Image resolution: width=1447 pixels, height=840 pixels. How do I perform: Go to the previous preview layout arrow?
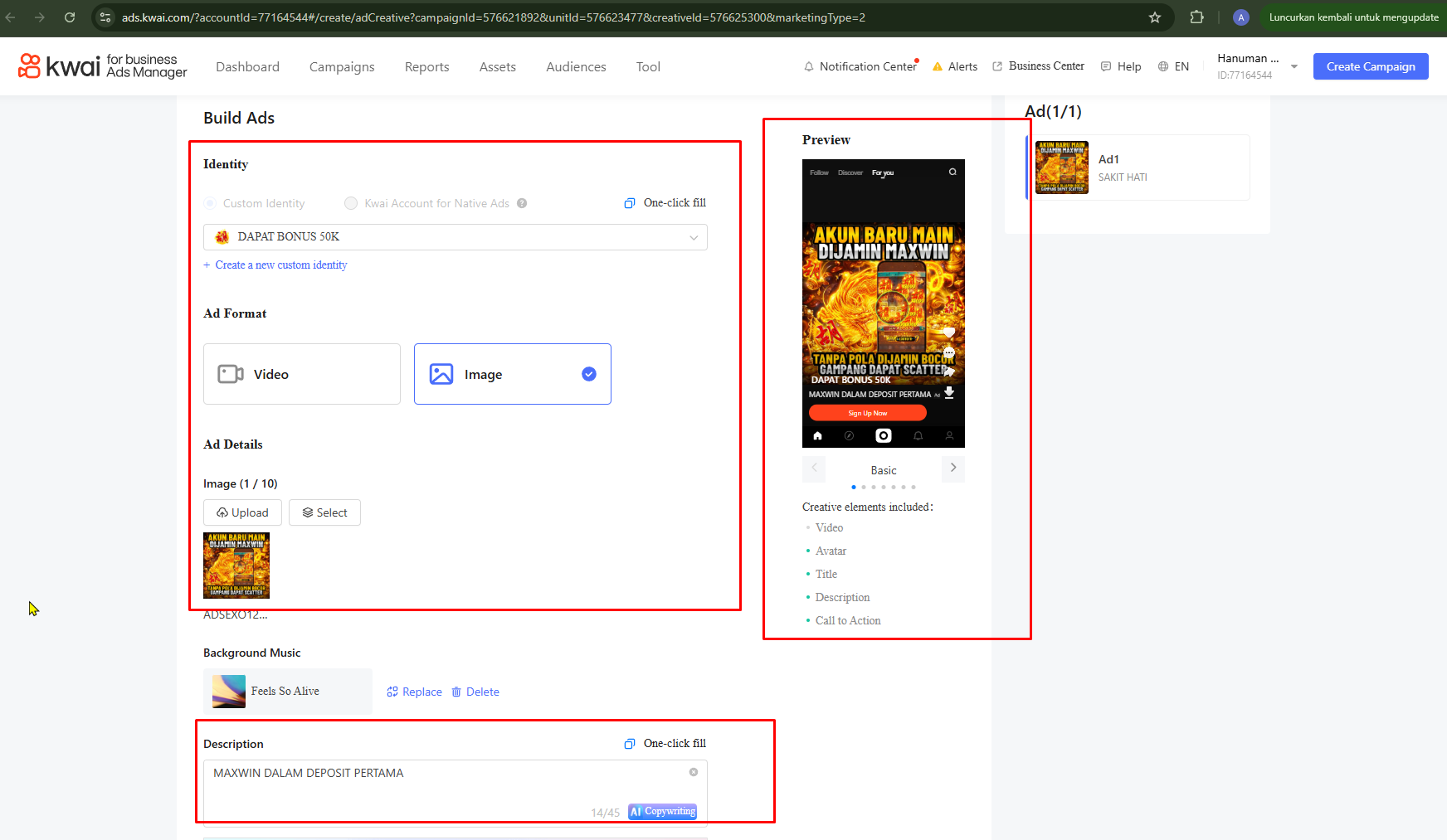point(814,469)
